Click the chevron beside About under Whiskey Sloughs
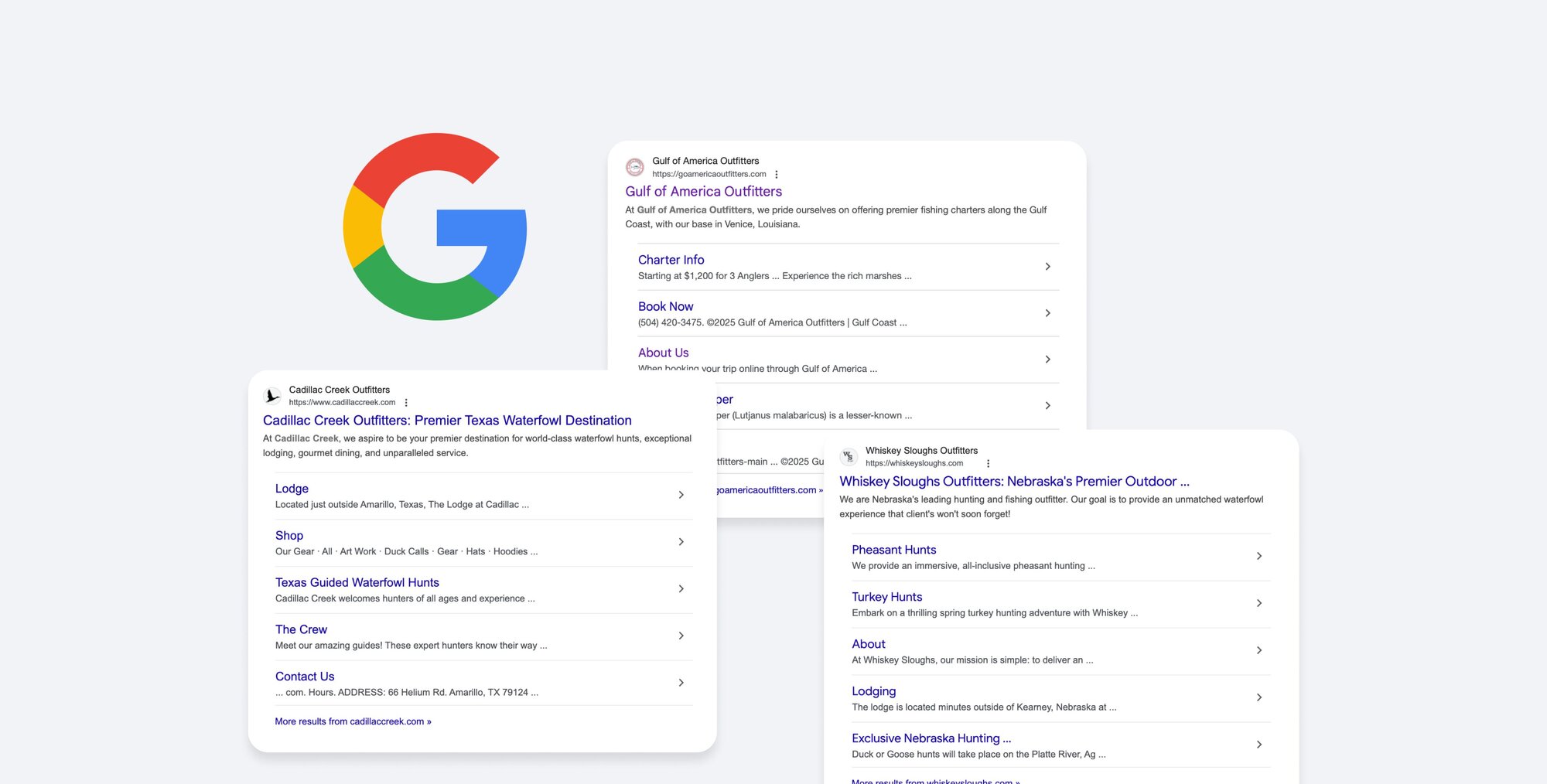1547x784 pixels. click(1260, 650)
